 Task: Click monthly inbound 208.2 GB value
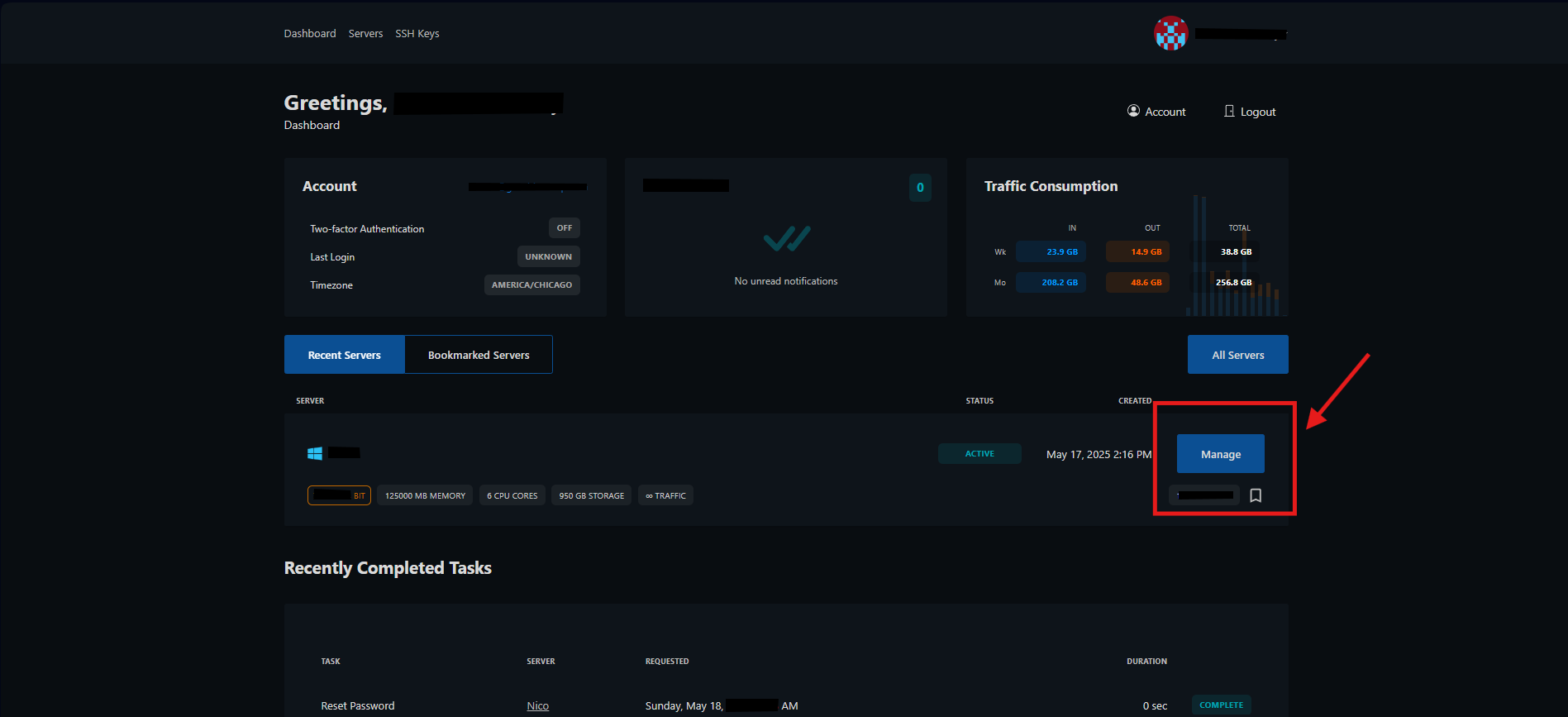pos(1051,282)
